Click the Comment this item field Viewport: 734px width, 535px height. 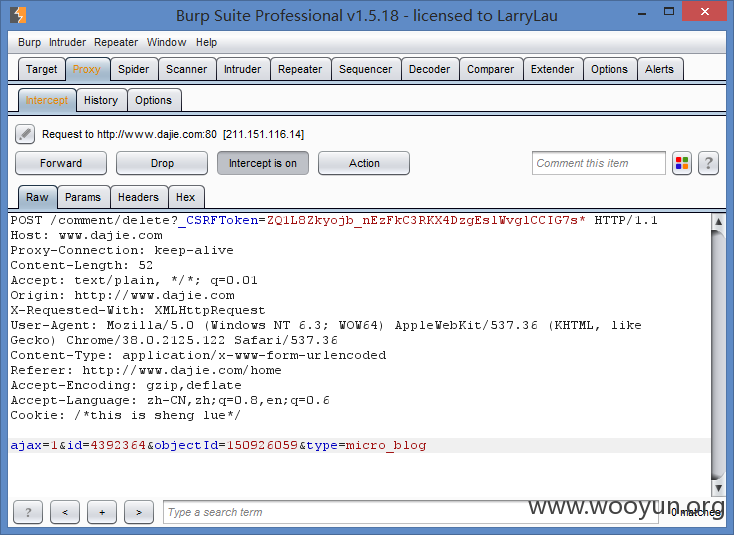tap(599, 163)
